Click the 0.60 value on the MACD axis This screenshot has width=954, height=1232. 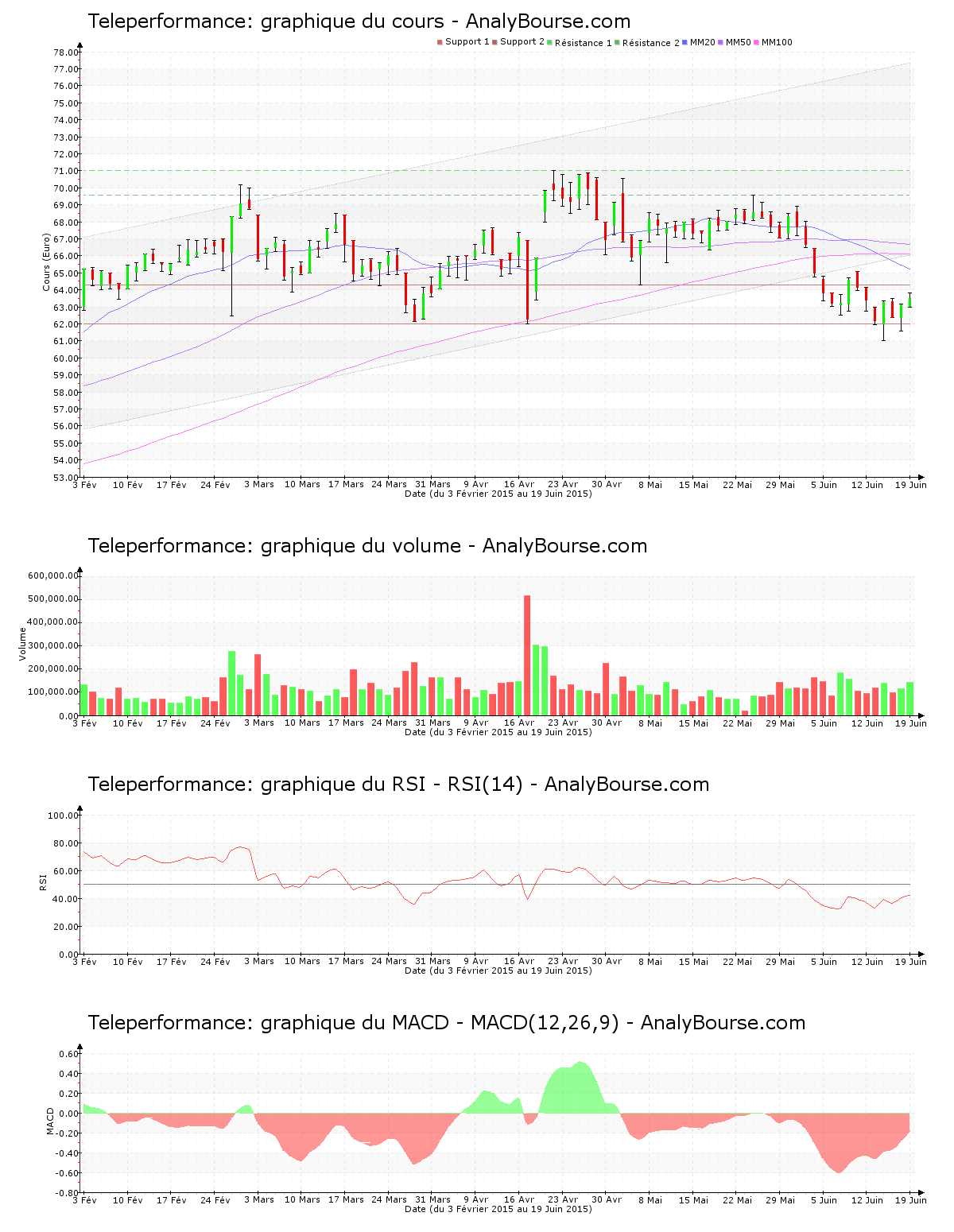69,1055
